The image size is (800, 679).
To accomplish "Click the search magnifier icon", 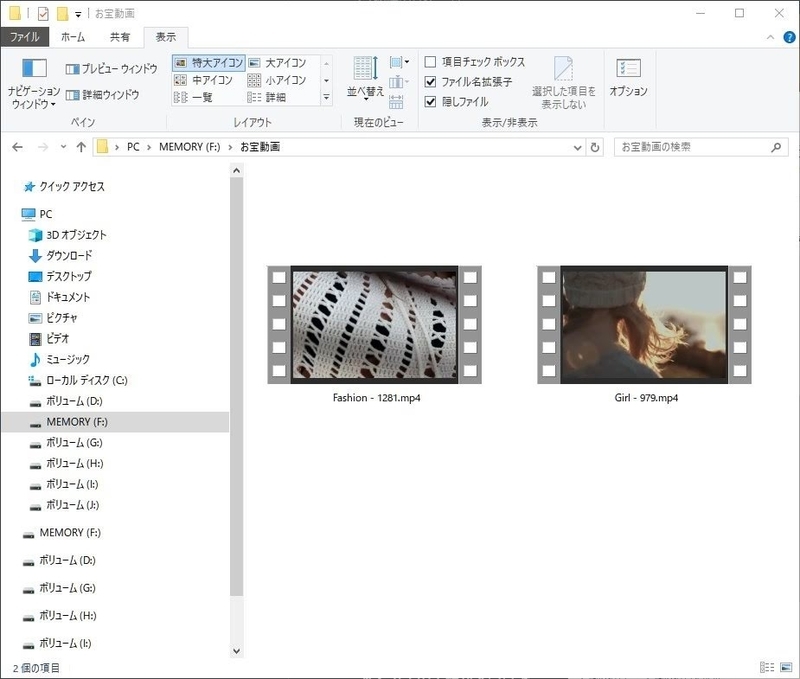I will tap(776, 147).
